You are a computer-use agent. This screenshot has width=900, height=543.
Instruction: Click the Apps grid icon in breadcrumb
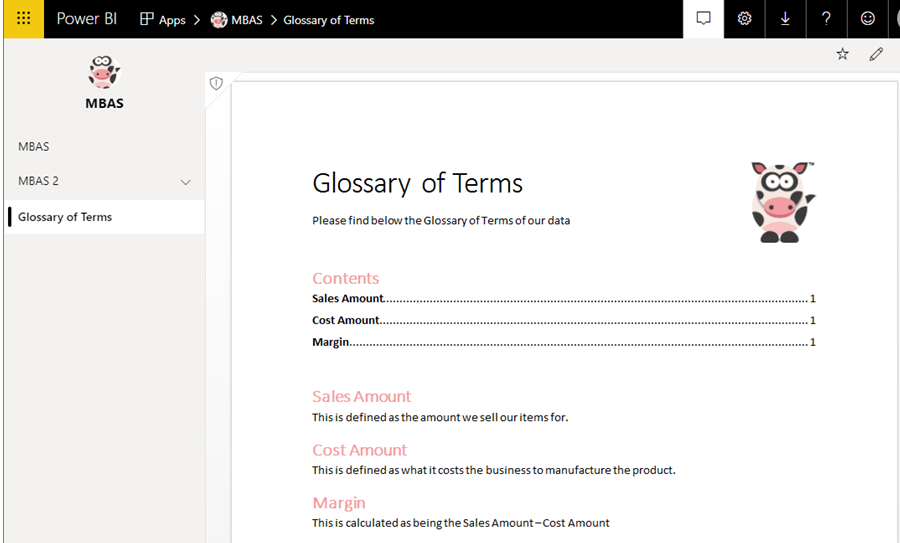147,19
